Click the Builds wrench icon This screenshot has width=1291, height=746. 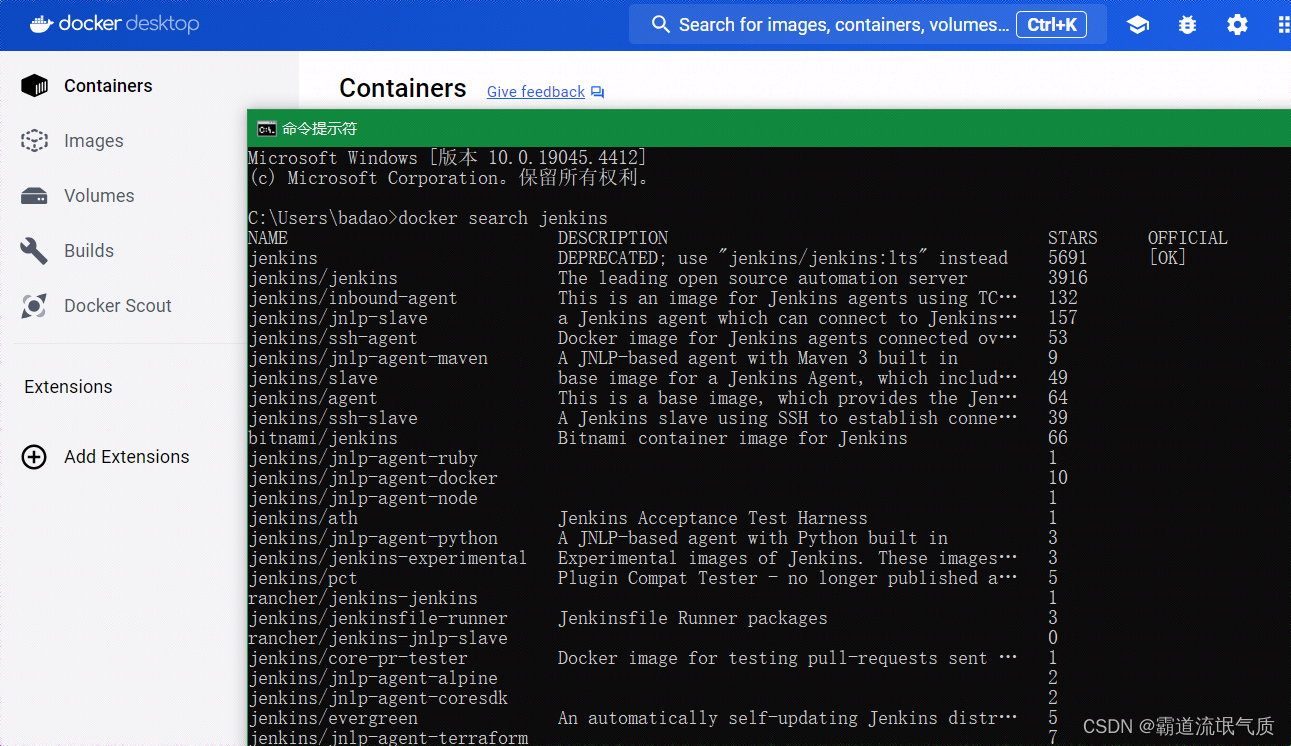(x=35, y=251)
